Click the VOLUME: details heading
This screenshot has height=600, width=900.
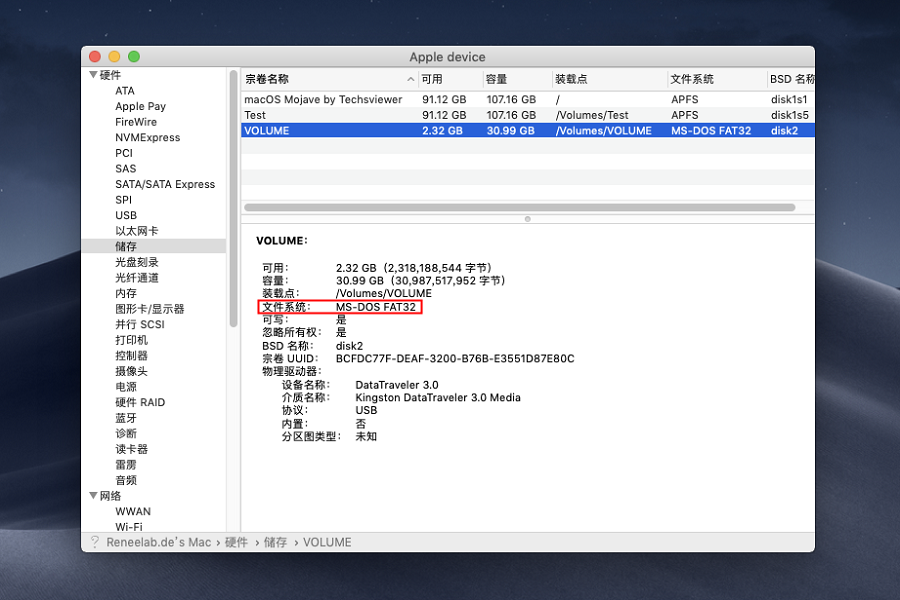tap(282, 241)
